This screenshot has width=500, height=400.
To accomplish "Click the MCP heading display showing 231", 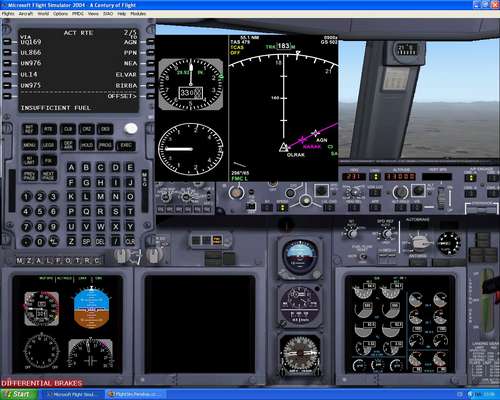I will point(354,176).
